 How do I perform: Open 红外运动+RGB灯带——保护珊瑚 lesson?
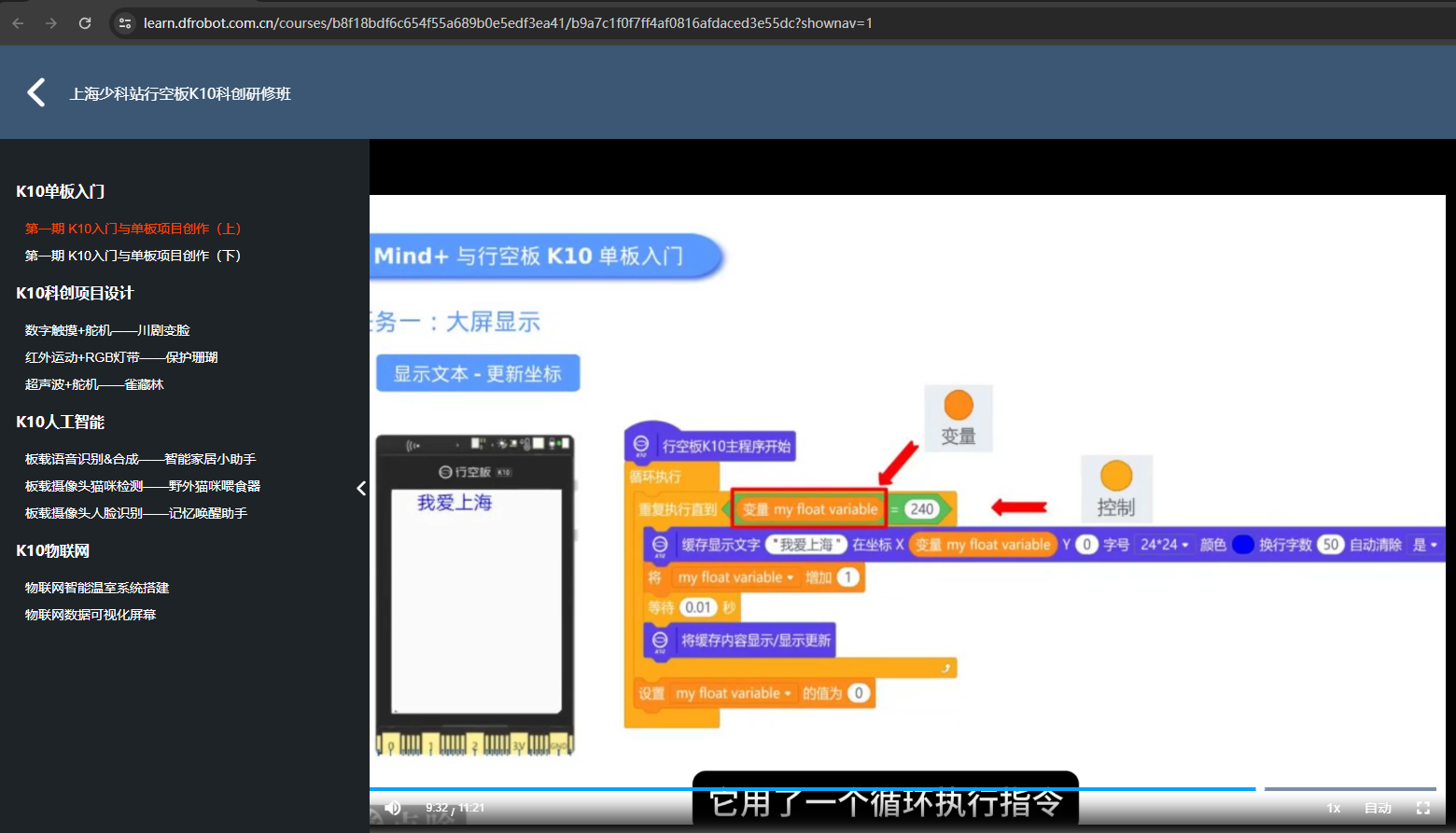click(121, 357)
